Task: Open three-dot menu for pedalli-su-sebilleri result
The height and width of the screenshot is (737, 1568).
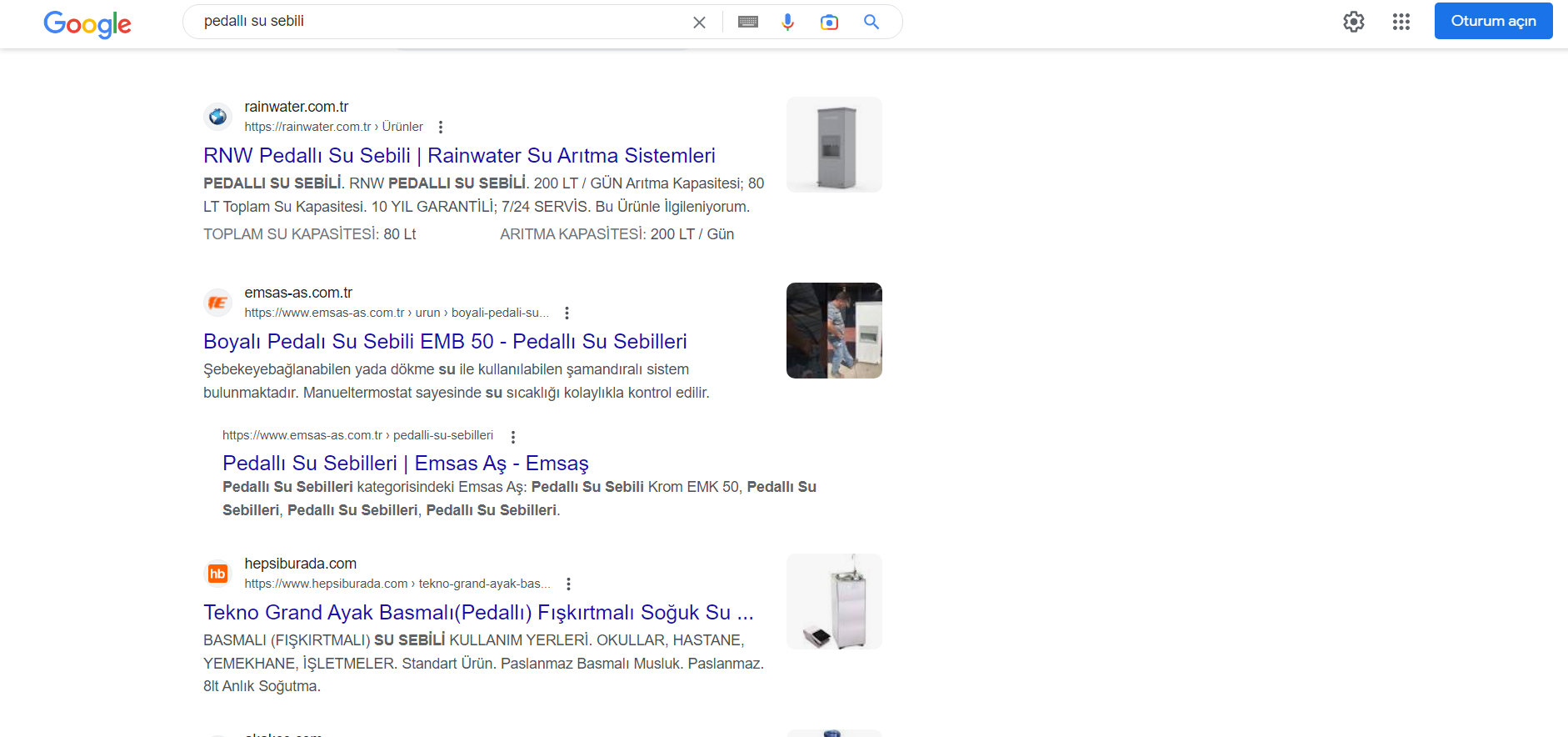Action: point(513,437)
